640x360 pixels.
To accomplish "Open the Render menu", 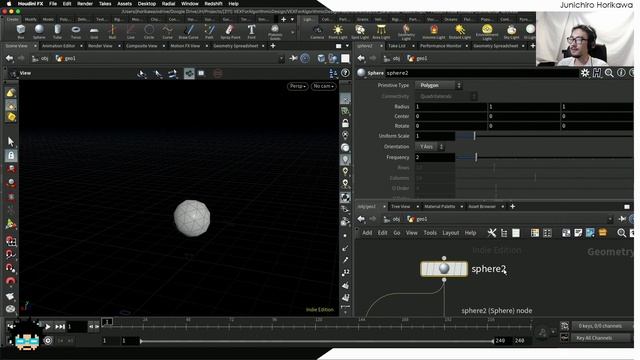I will 85,4.
